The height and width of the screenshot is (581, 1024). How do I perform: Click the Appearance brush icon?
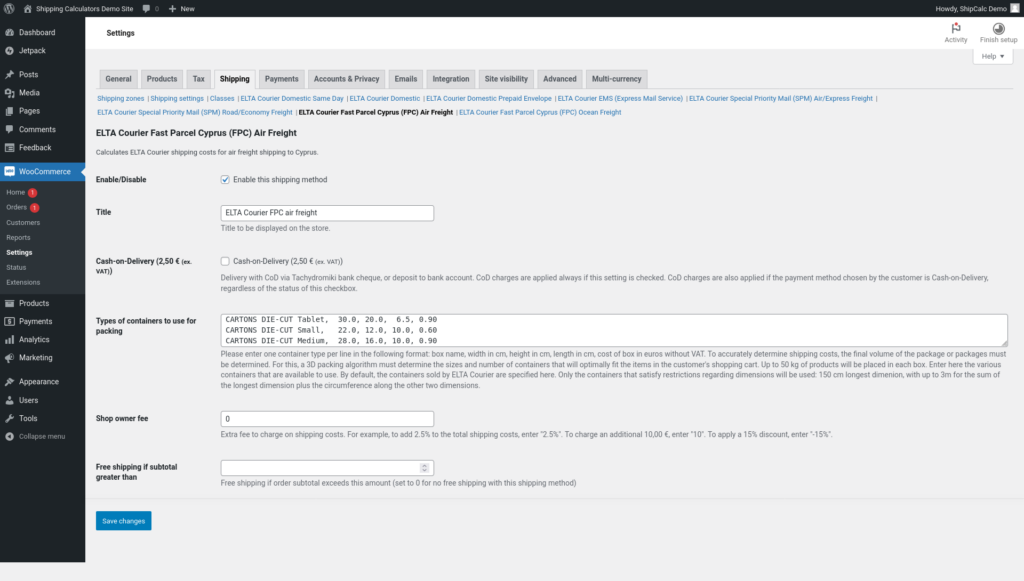click(10, 382)
